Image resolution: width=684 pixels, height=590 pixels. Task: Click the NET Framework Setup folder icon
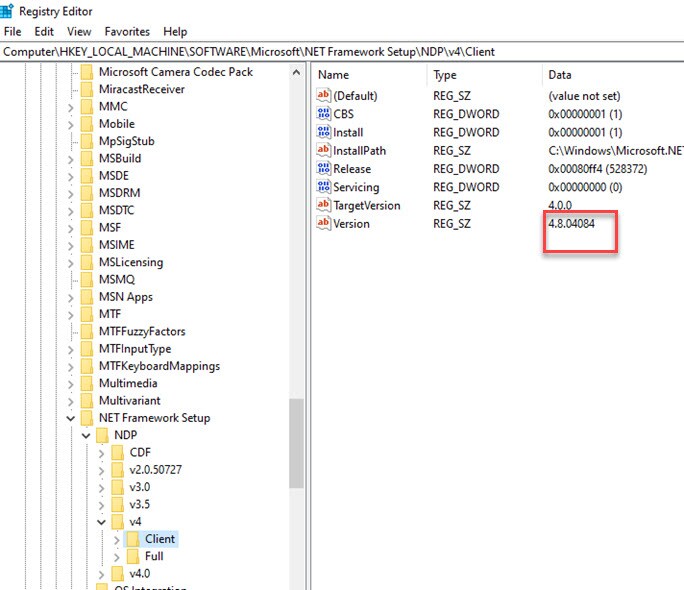pyautogui.click(x=87, y=418)
